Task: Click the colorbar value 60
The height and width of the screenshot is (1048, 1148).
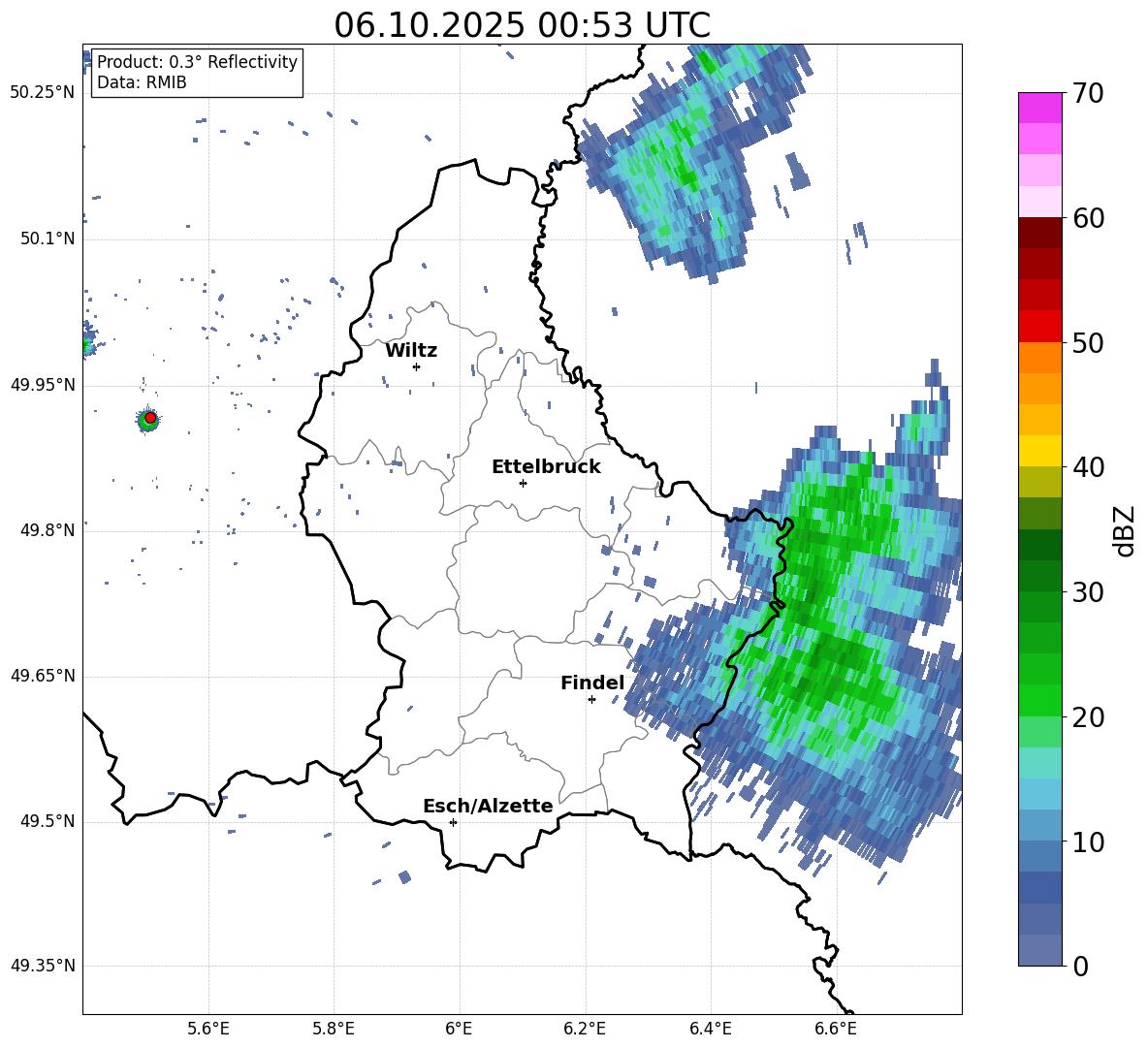Action: (x=1088, y=218)
